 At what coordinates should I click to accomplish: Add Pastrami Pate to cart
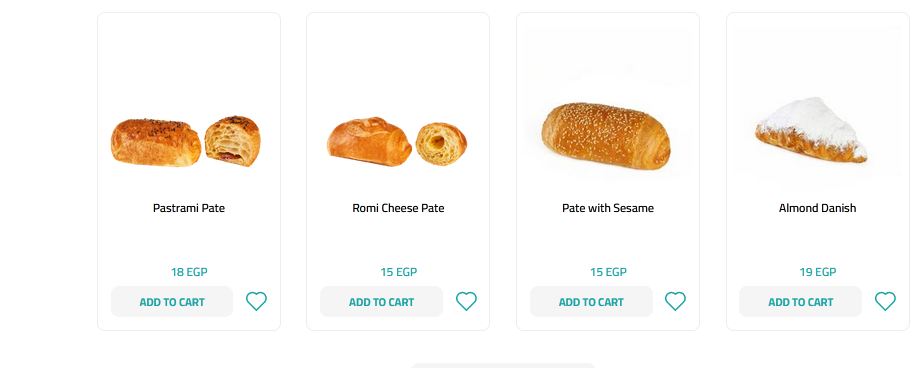tap(172, 301)
